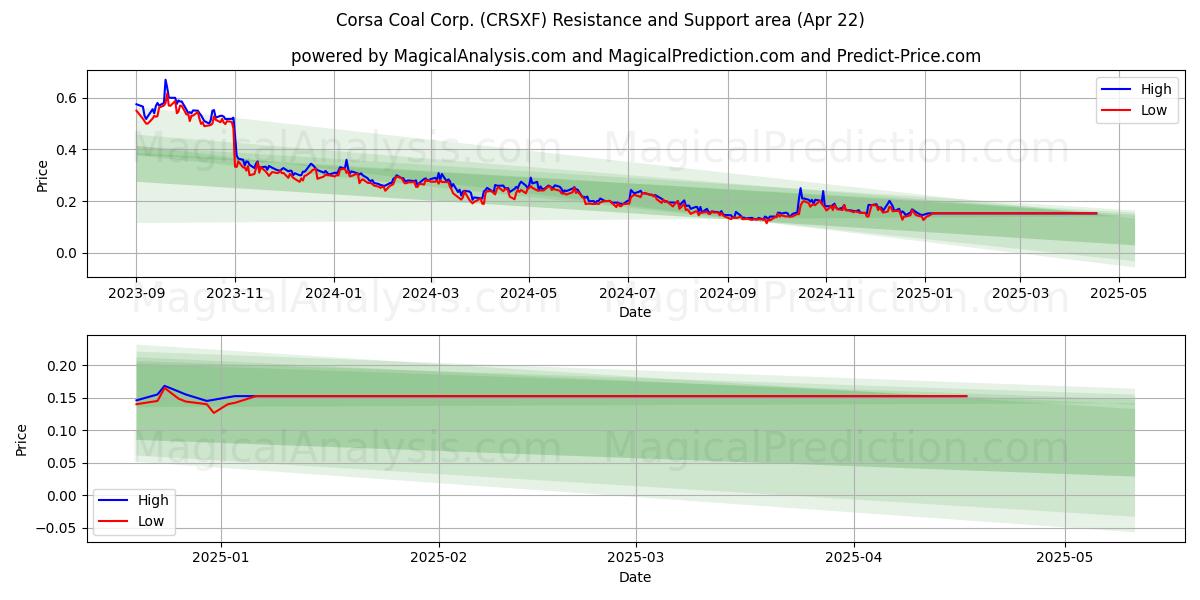The width and height of the screenshot is (1200, 600).
Task: Click the top chart y-axis value '0.6'
Action: [x=67, y=98]
